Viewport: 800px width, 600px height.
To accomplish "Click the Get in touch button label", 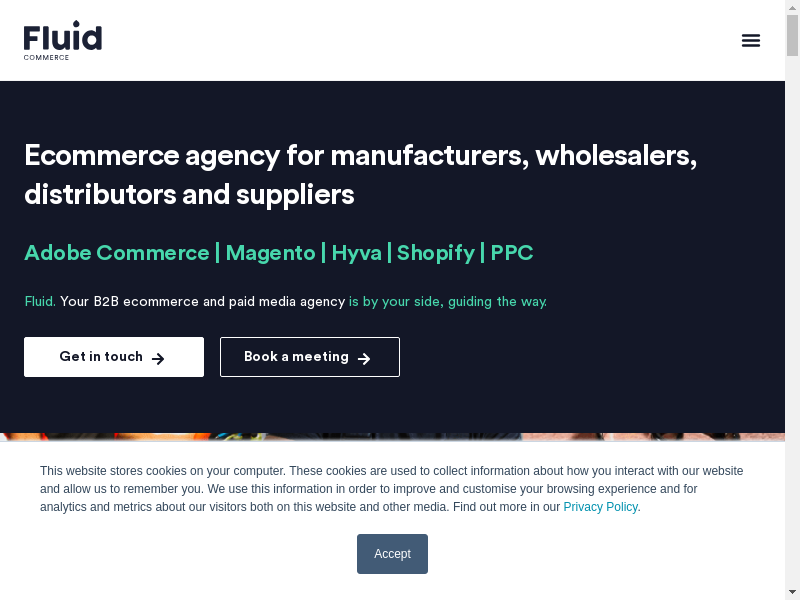I will (x=101, y=357).
